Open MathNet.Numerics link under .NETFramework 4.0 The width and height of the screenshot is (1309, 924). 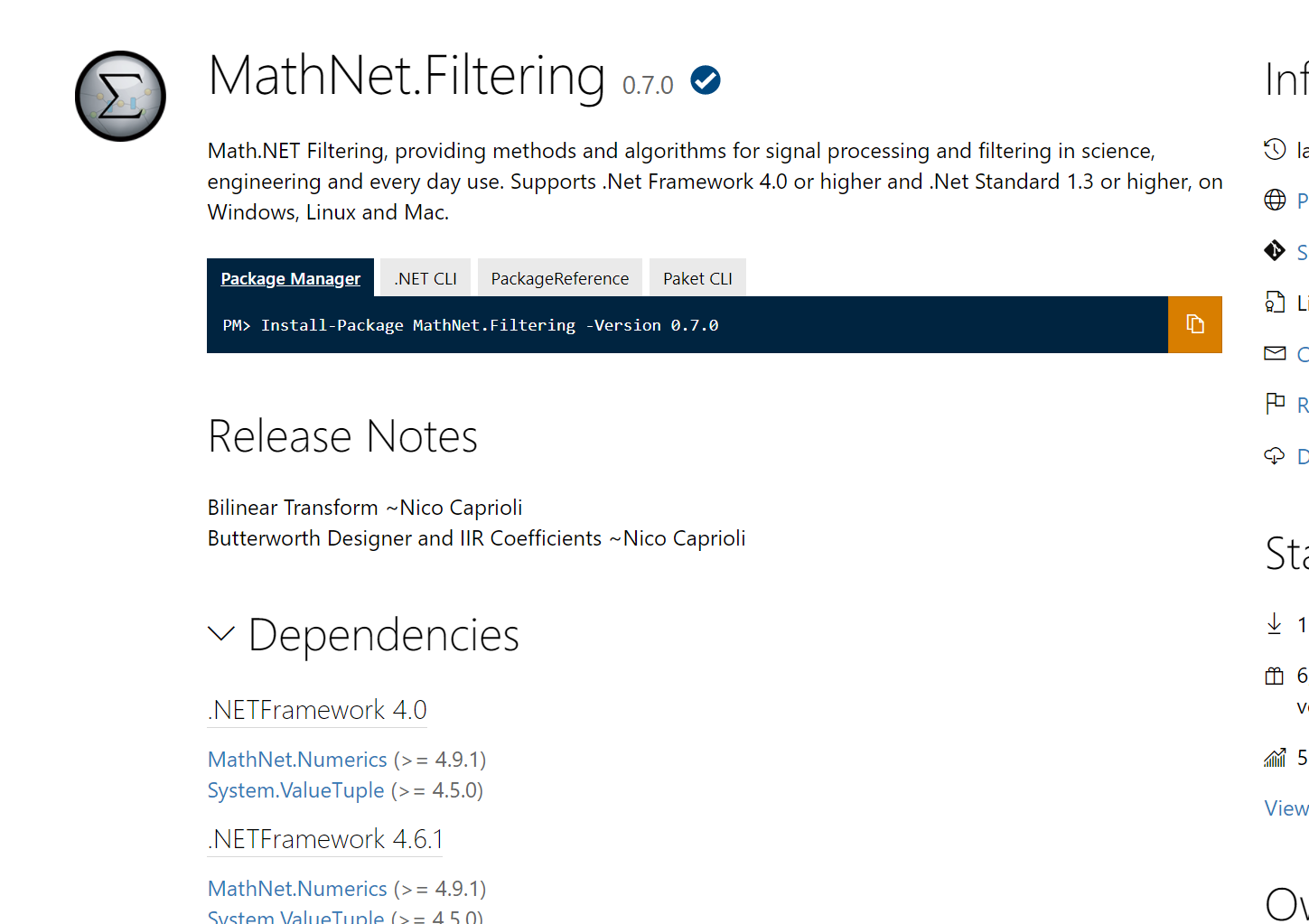(297, 760)
